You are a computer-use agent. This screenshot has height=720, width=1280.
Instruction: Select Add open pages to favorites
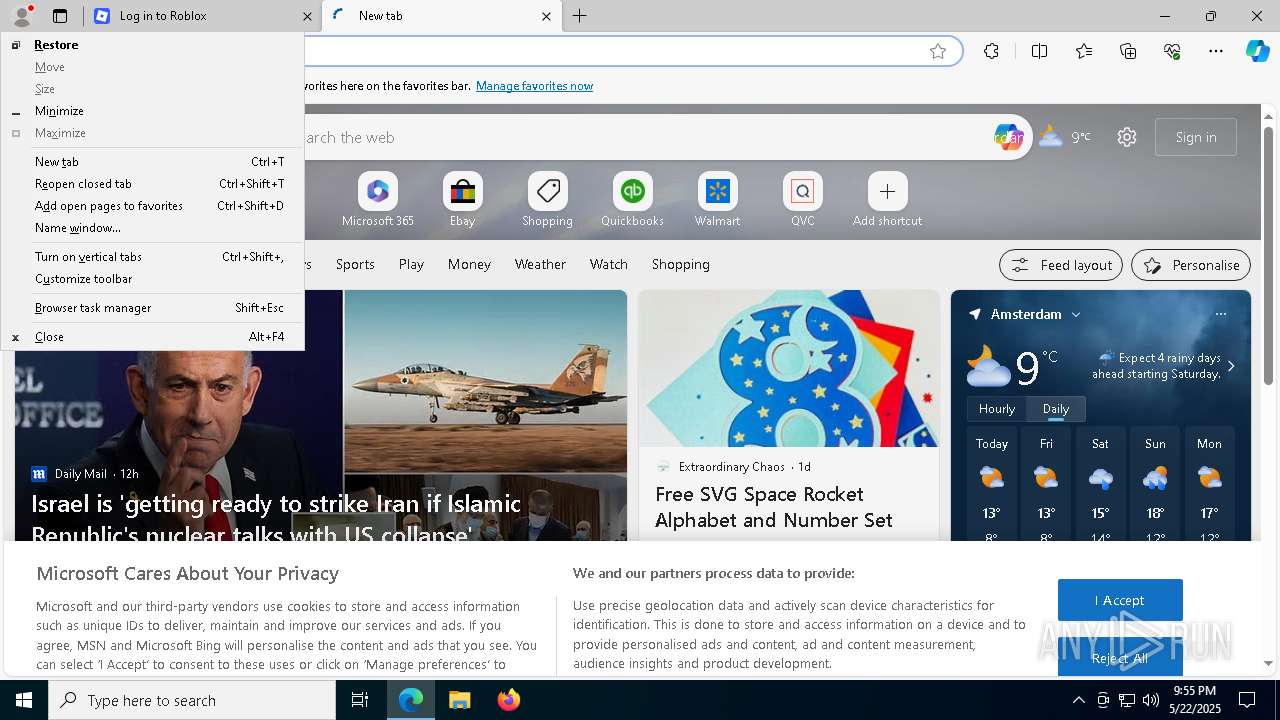[153, 206]
